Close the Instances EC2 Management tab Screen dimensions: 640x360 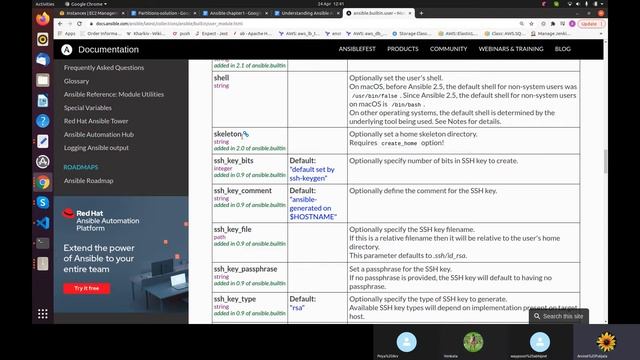[x=123, y=13]
